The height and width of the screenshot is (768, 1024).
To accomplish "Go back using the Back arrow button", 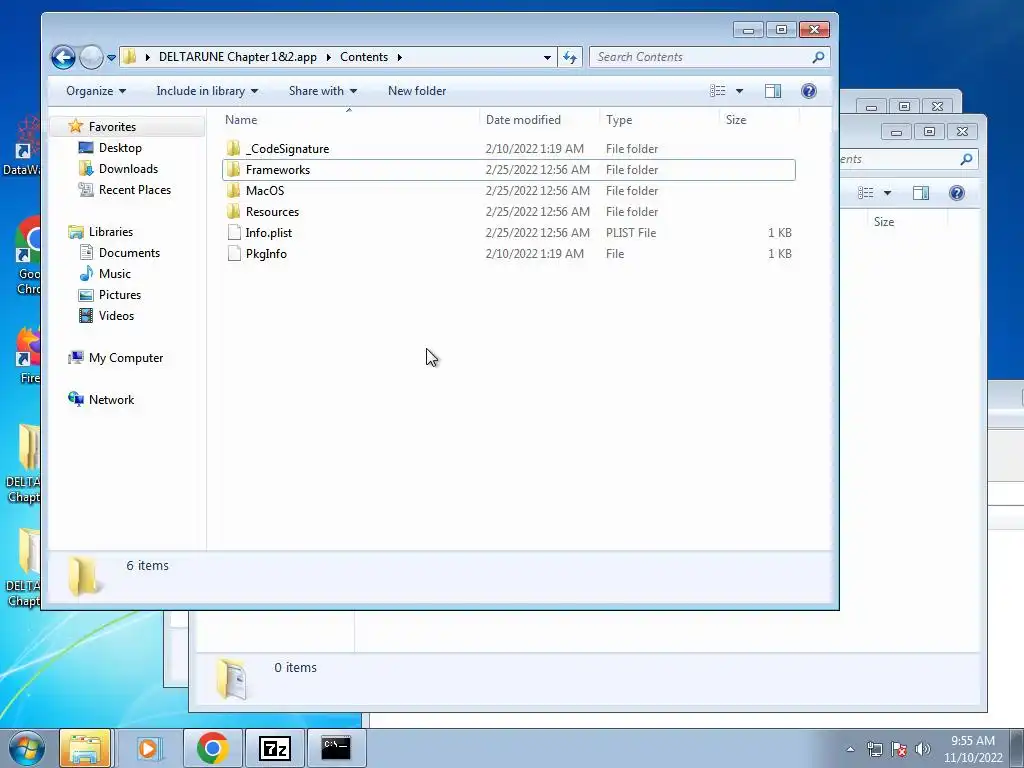I will point(63,57).
